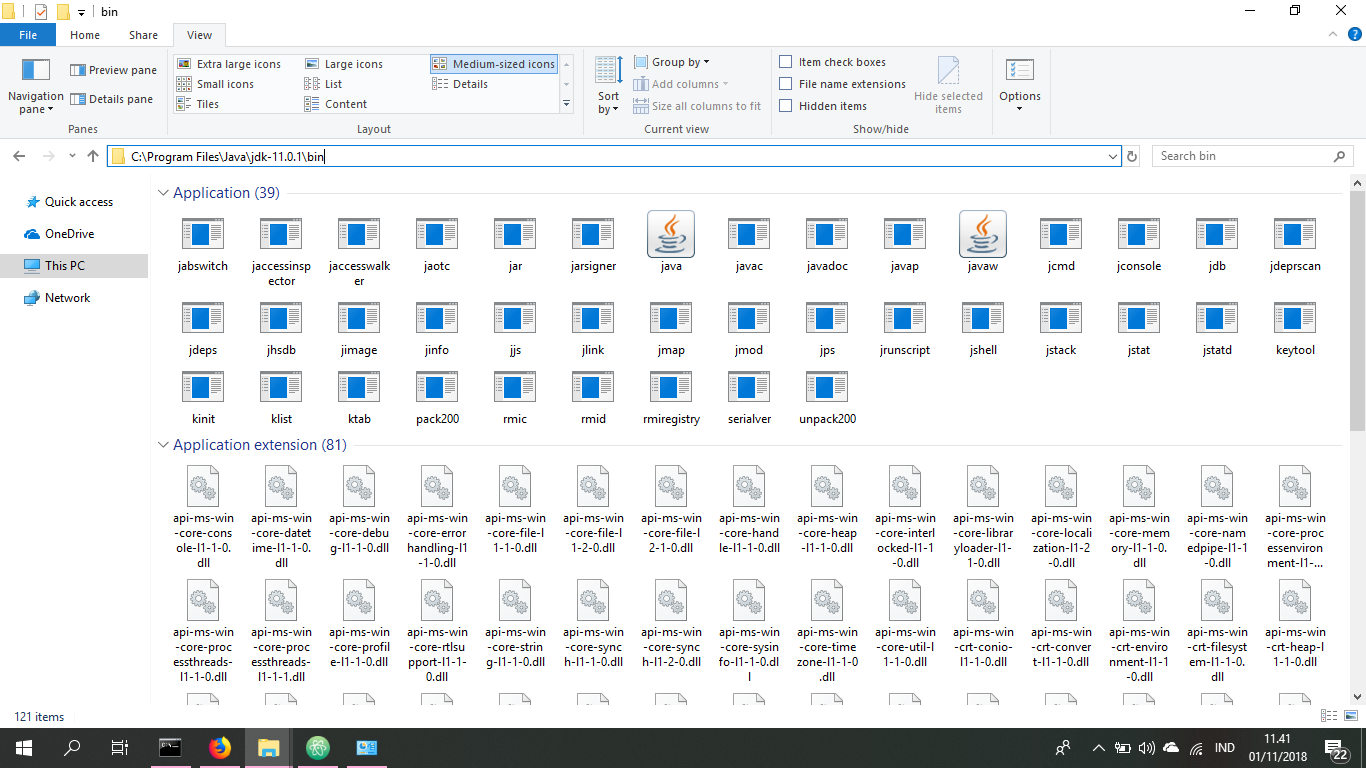Click the Search bin field
Screen dimensions: 1366x768
(1253, 156)
